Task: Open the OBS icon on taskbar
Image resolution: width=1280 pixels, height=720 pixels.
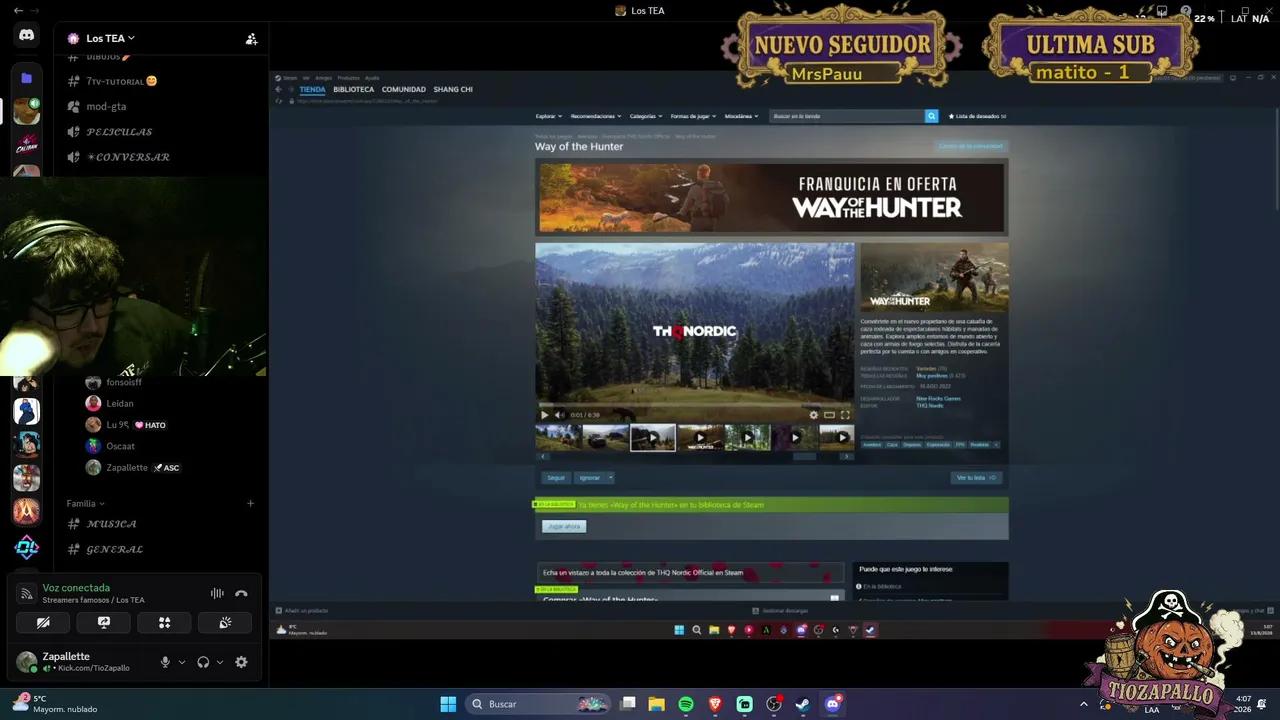Action: [x=774, y=704]
